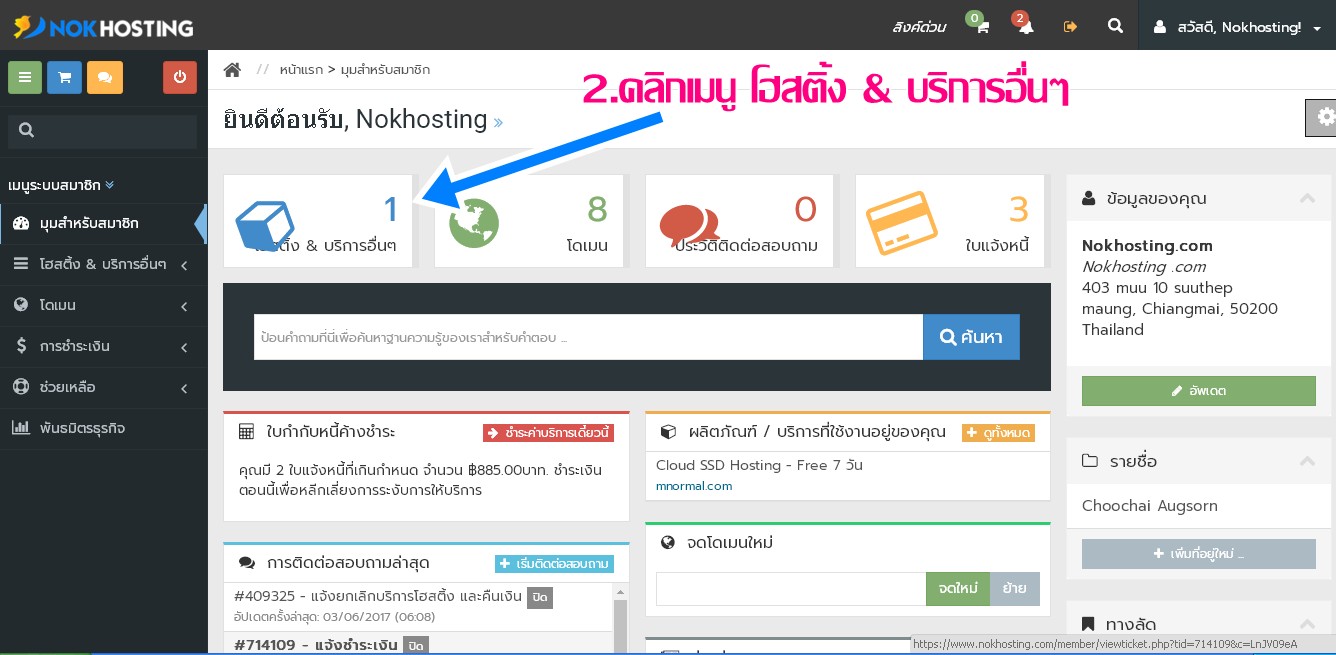Image resolution: width=1336 pixels, height=655 pixels.
Task: Click the bookmark icon beside ทางลัด
Action: coord(1089,625)
